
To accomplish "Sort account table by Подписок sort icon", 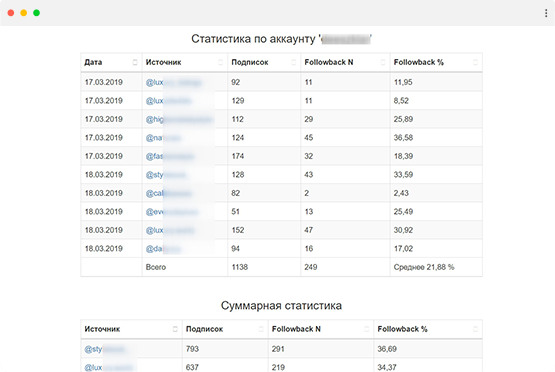I will (x=293, y=62).
